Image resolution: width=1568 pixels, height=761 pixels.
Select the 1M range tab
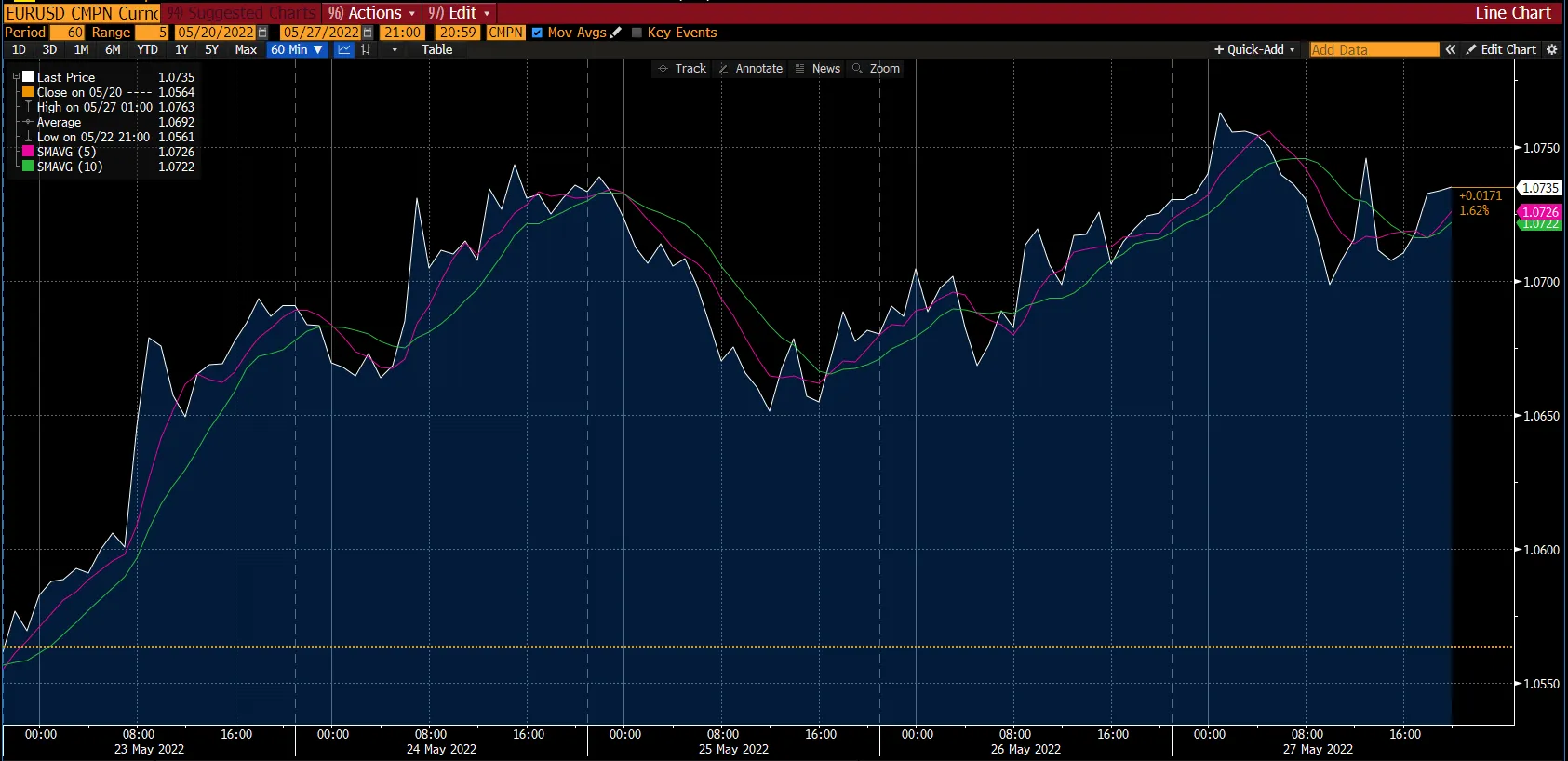81,49
